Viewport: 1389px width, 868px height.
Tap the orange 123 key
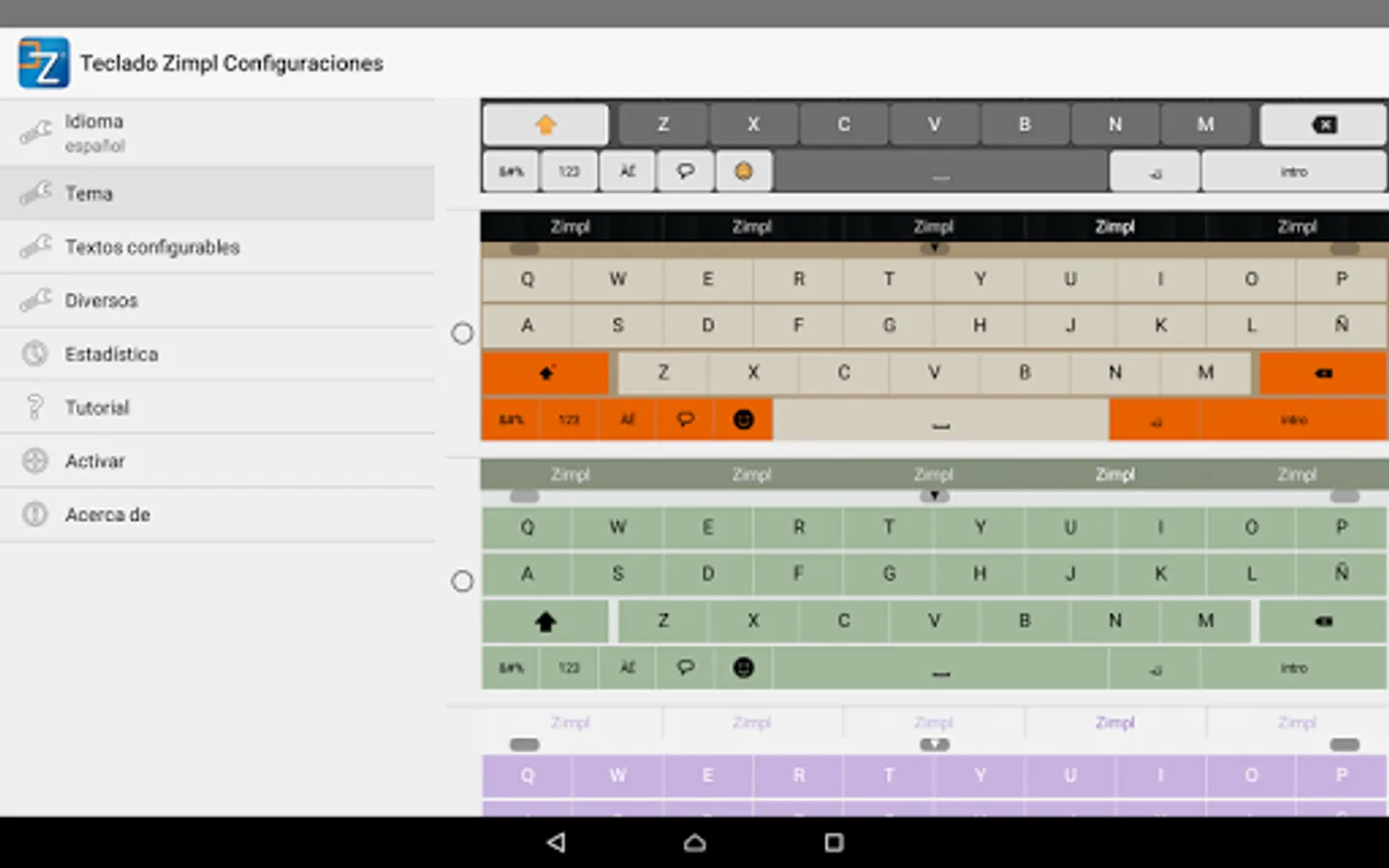point(569,420)
